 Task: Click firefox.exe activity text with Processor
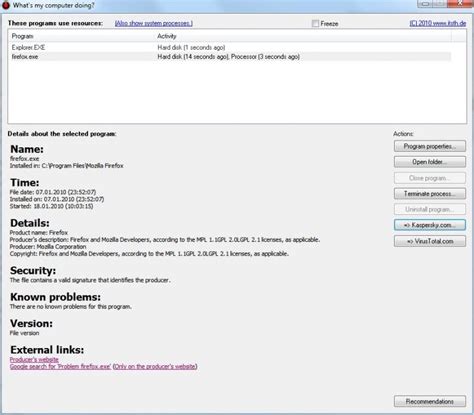[229, 57]
